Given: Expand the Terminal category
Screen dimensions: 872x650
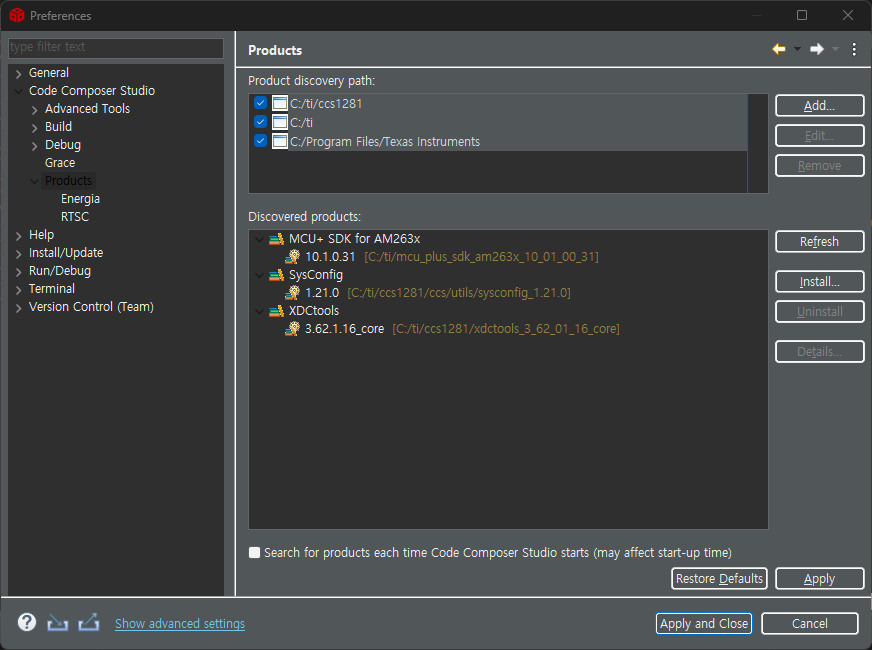Looking at the screenshot, I should point(18,289).
